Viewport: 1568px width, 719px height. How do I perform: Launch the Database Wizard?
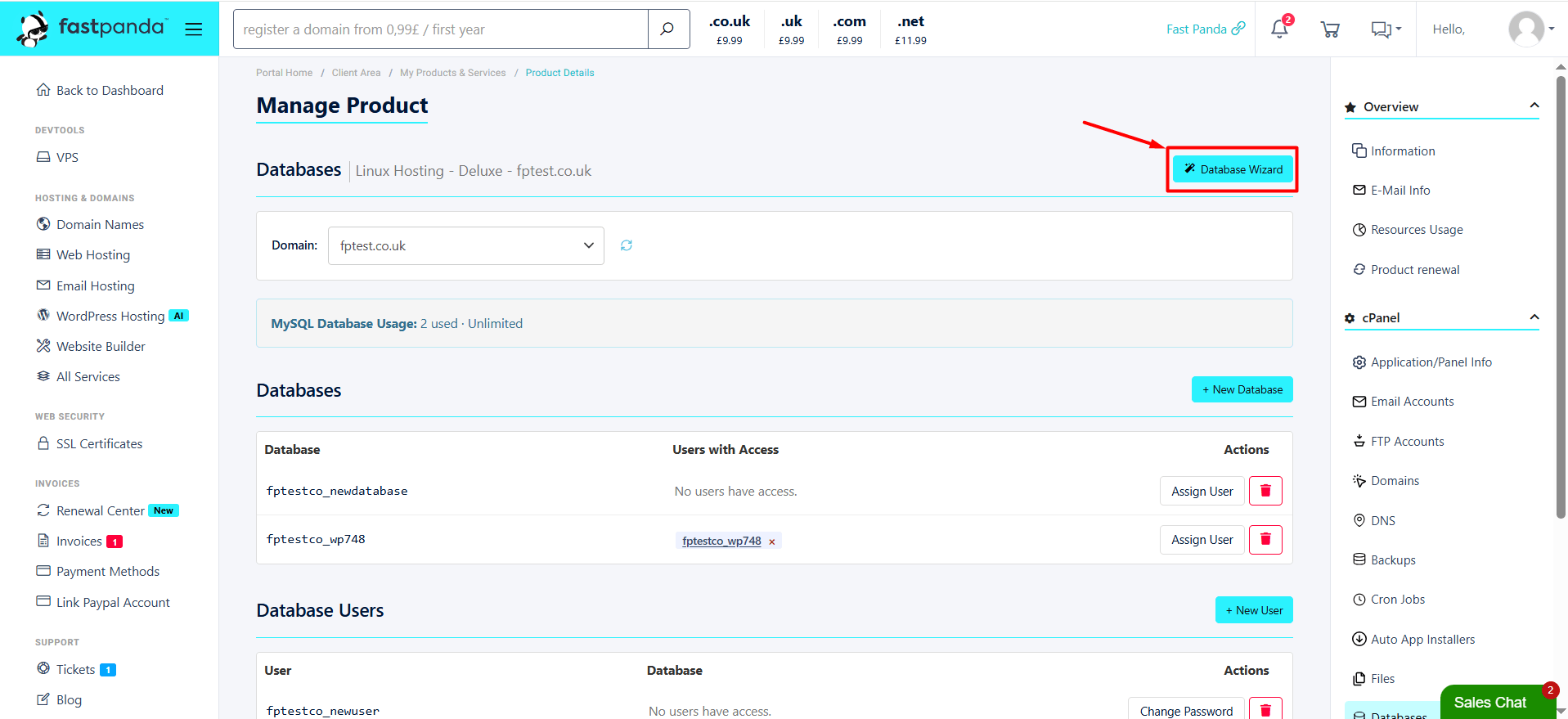click(1233, 169)
